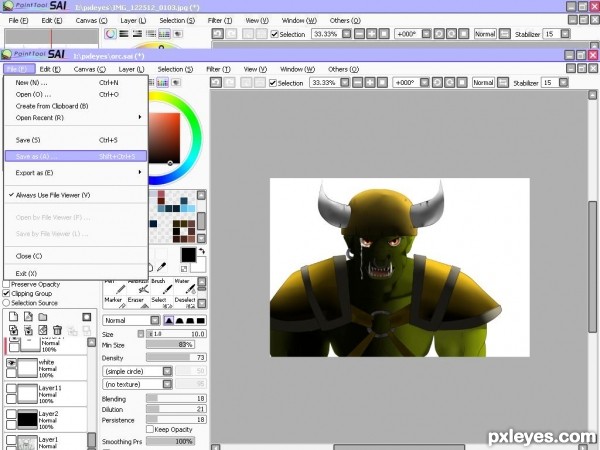Click Exit in the File menu

pyautogui.click(x=76, y=273)
